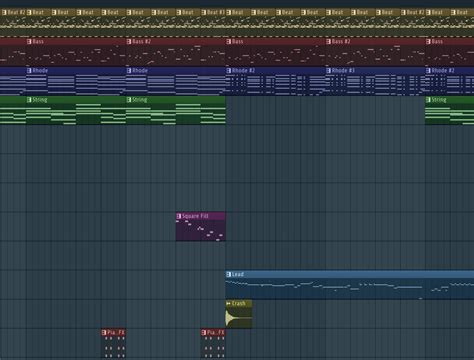The image size is (474, 360).
Task: Open the leftmost String clip menu icon
Action: (29, 100)
